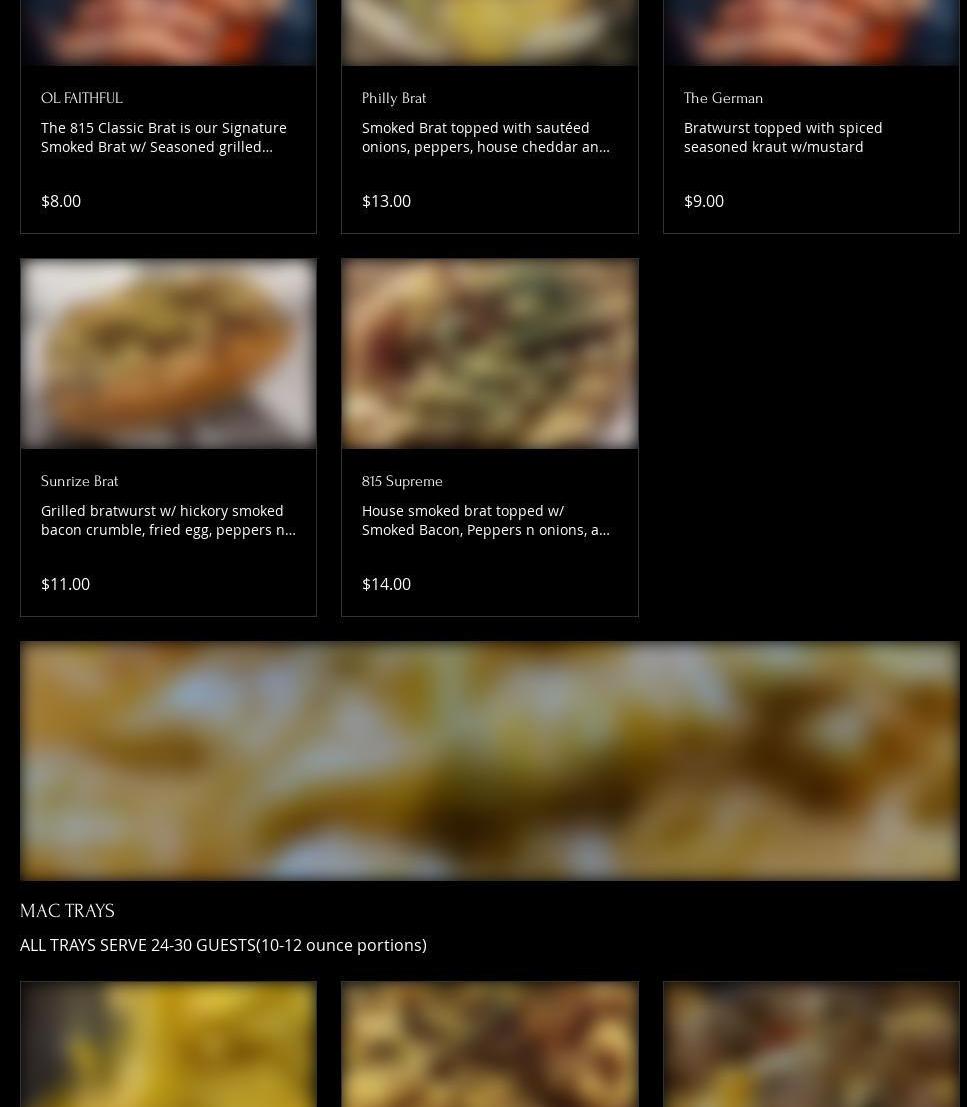
Task: Open The German bratwurst item
Action: point(723,98)
